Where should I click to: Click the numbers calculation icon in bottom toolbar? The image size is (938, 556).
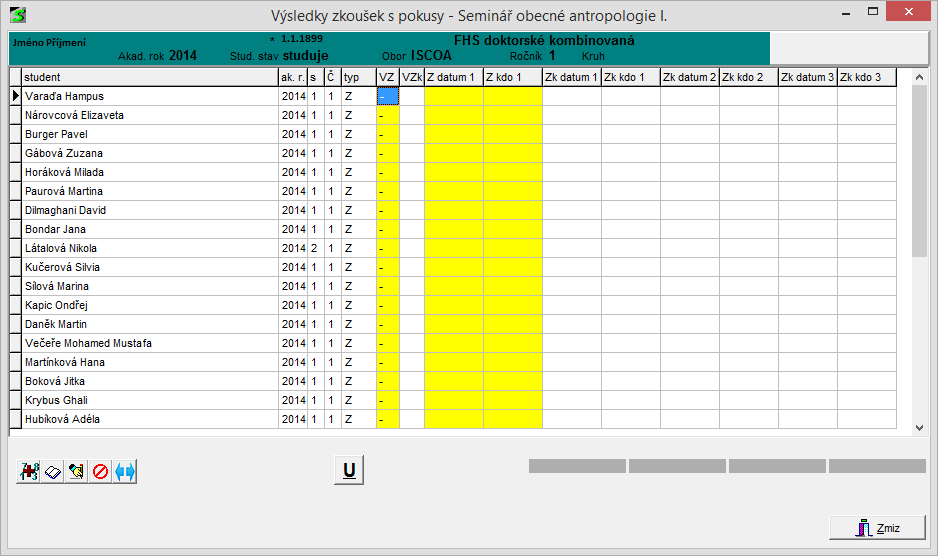[x=29, y=471]
